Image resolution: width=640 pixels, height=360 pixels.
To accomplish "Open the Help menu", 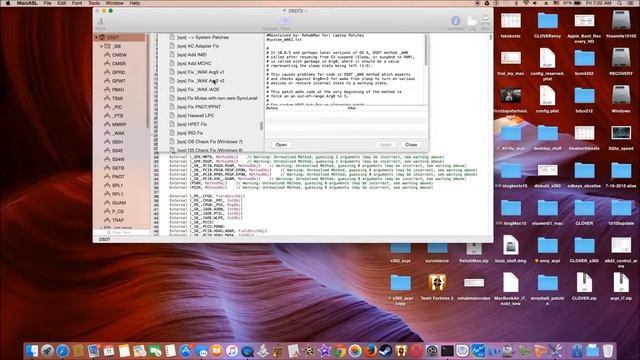I will click(x=135, y=3).
